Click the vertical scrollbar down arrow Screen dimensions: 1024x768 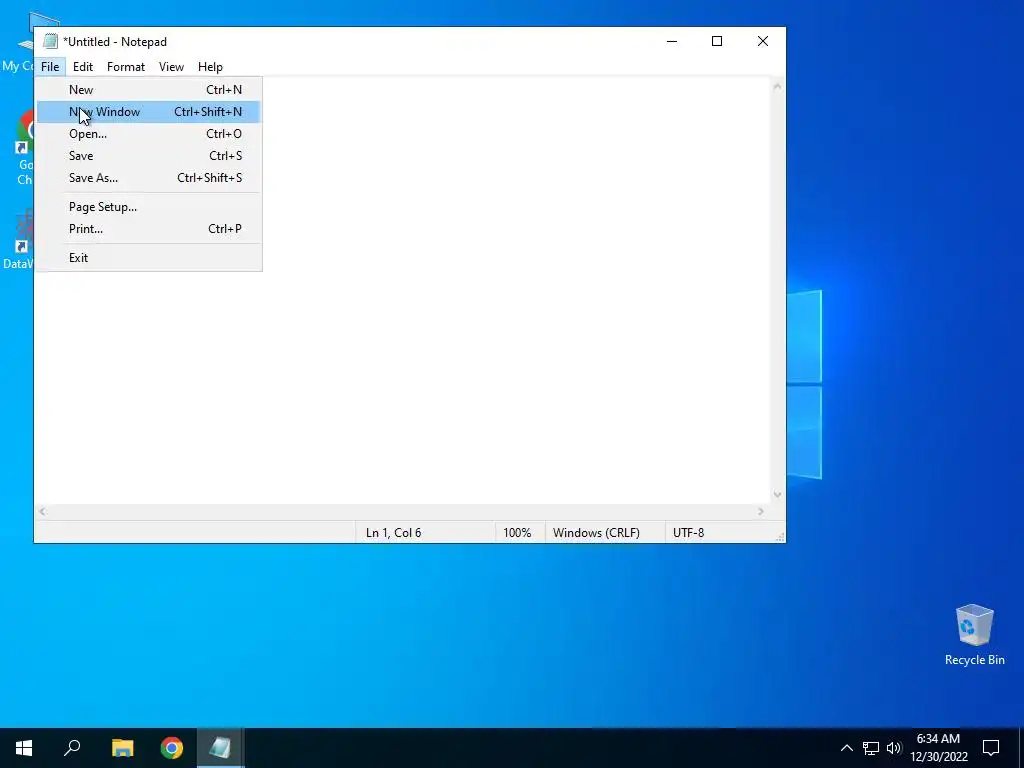coord(777,494)
